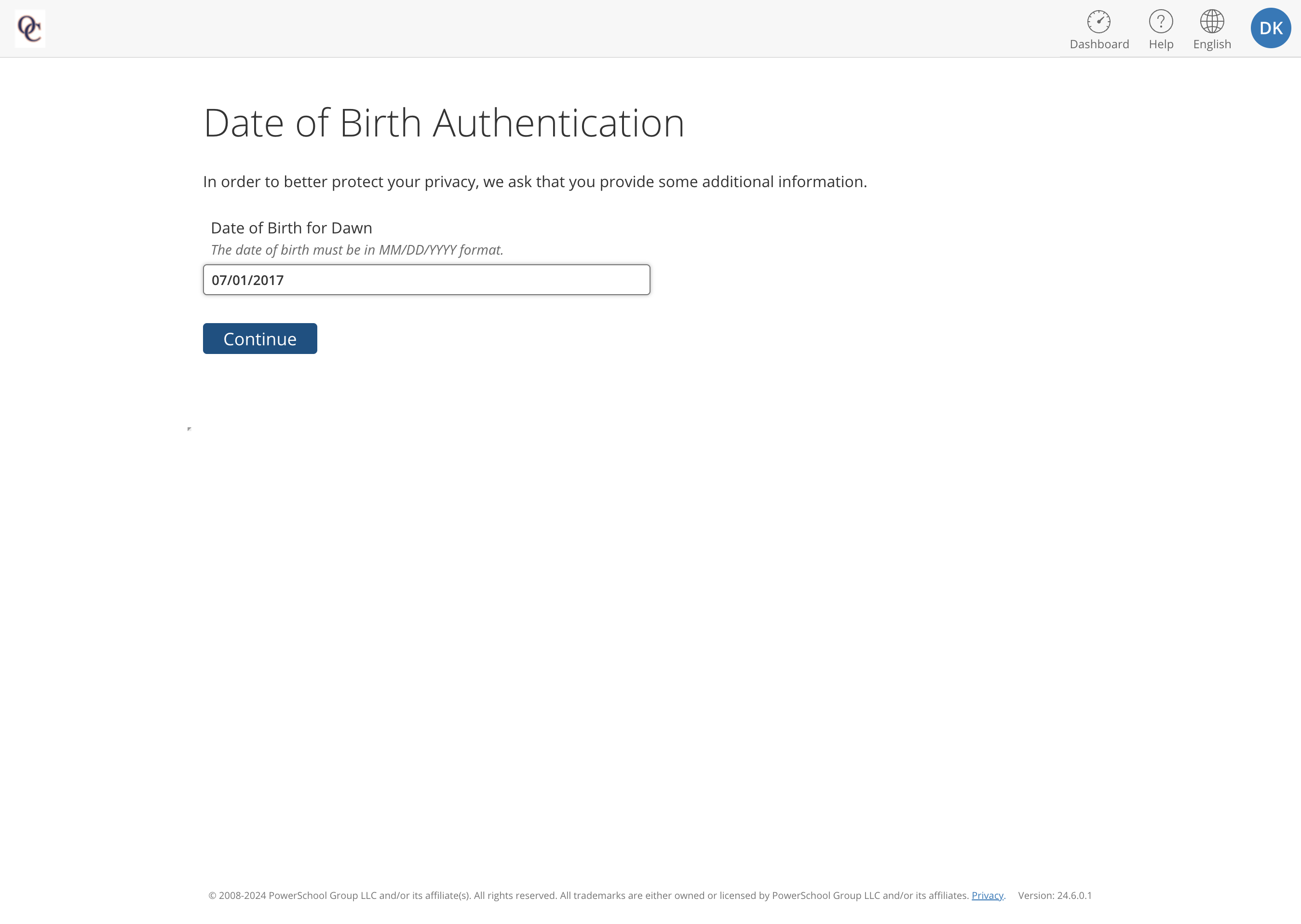Viewport: 1301px width, 924px height.
Task: Expand the English language selector label
Action: [1212, 44]
